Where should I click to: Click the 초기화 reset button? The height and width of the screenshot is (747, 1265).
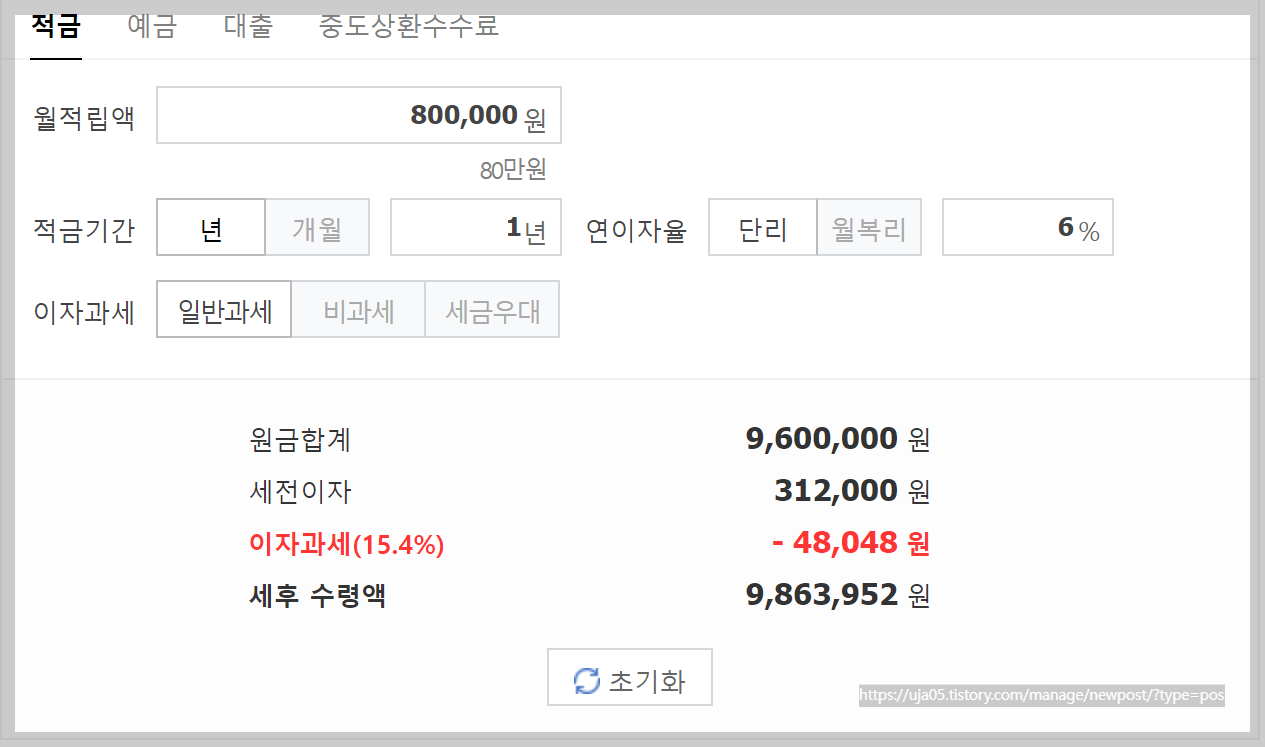pyautogui.click(x=630, y=677)
